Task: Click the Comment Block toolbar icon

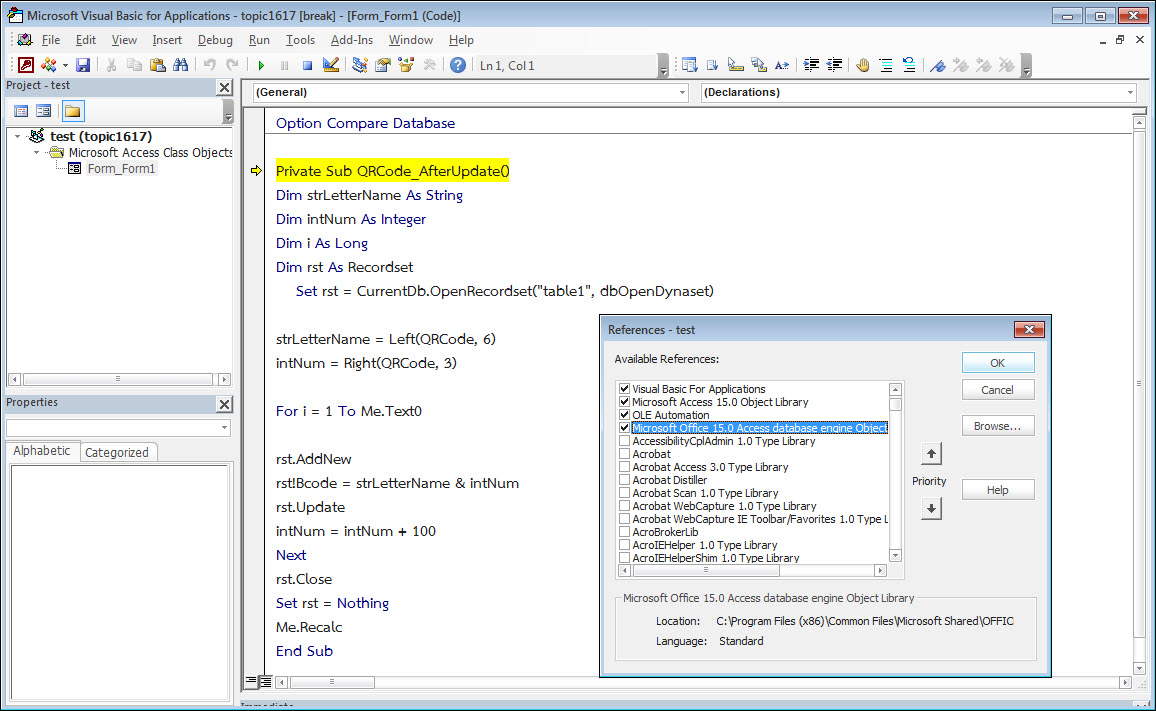Action: (886, 65)
